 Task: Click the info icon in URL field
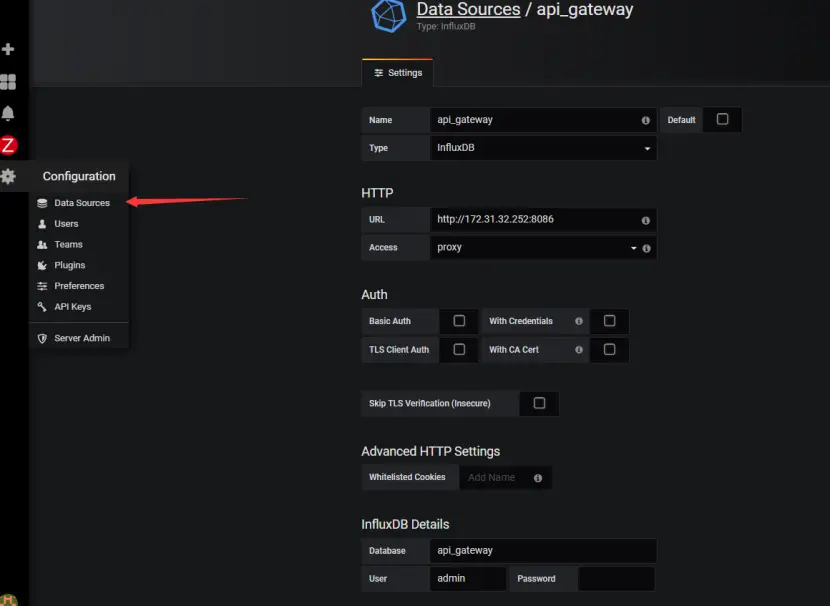(x=646, y=220)
